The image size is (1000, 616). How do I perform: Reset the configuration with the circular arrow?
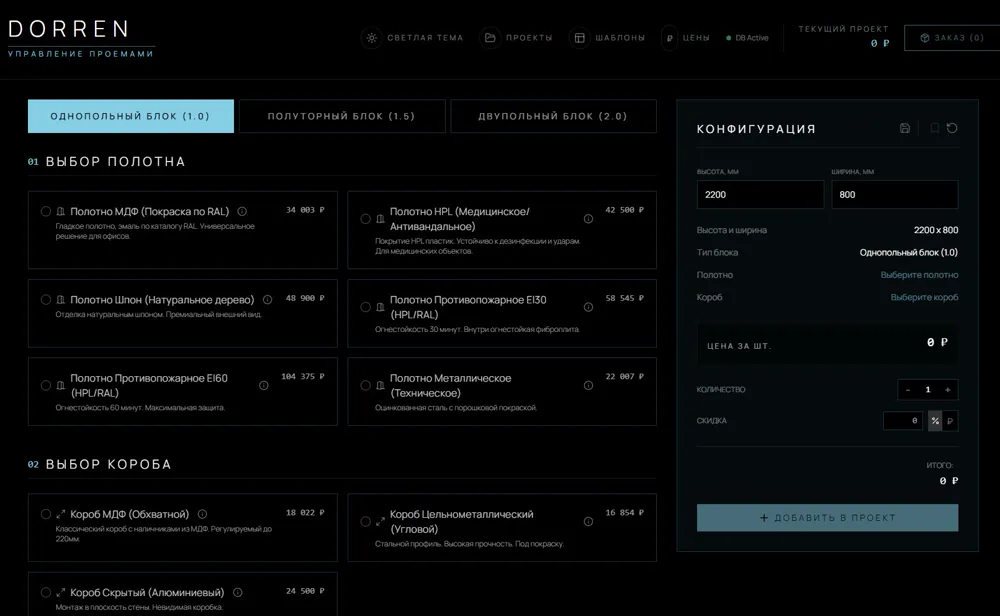(952, 128)
